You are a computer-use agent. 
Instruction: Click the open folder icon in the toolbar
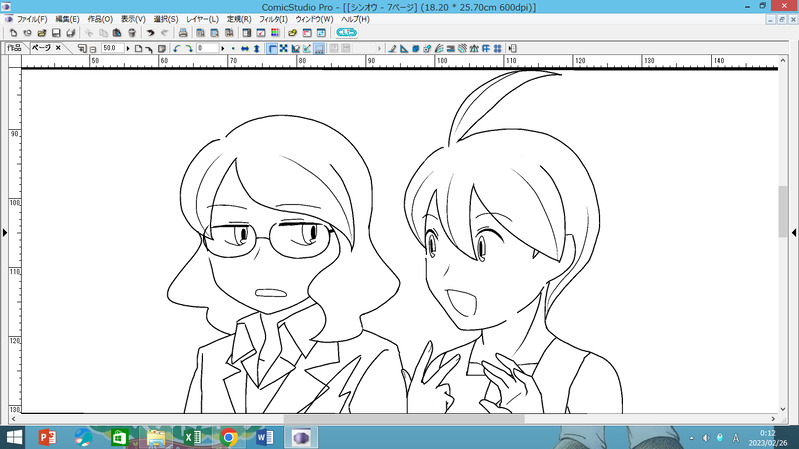pos(42,33)
